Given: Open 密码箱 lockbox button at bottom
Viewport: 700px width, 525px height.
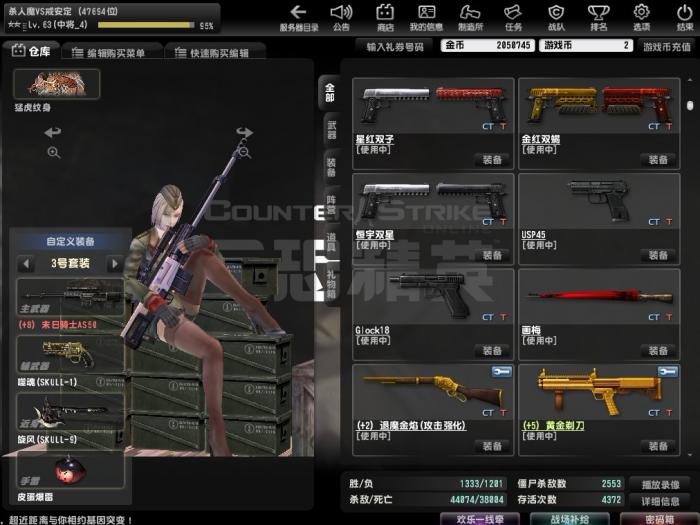Looking at the screenshot, I should coord(659,519).
